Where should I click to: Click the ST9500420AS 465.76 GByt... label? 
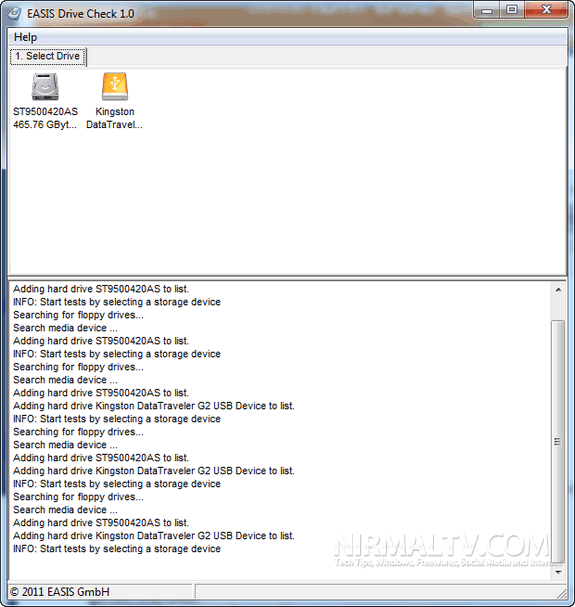pyautogui.click(x=45, y=118)
